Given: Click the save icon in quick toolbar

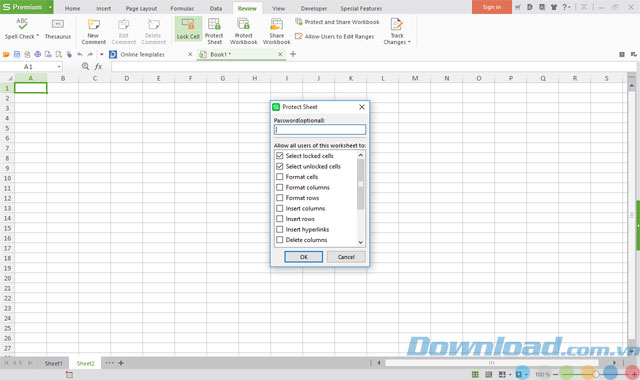Looking at the screenshot, I should [x=17, y=54].
